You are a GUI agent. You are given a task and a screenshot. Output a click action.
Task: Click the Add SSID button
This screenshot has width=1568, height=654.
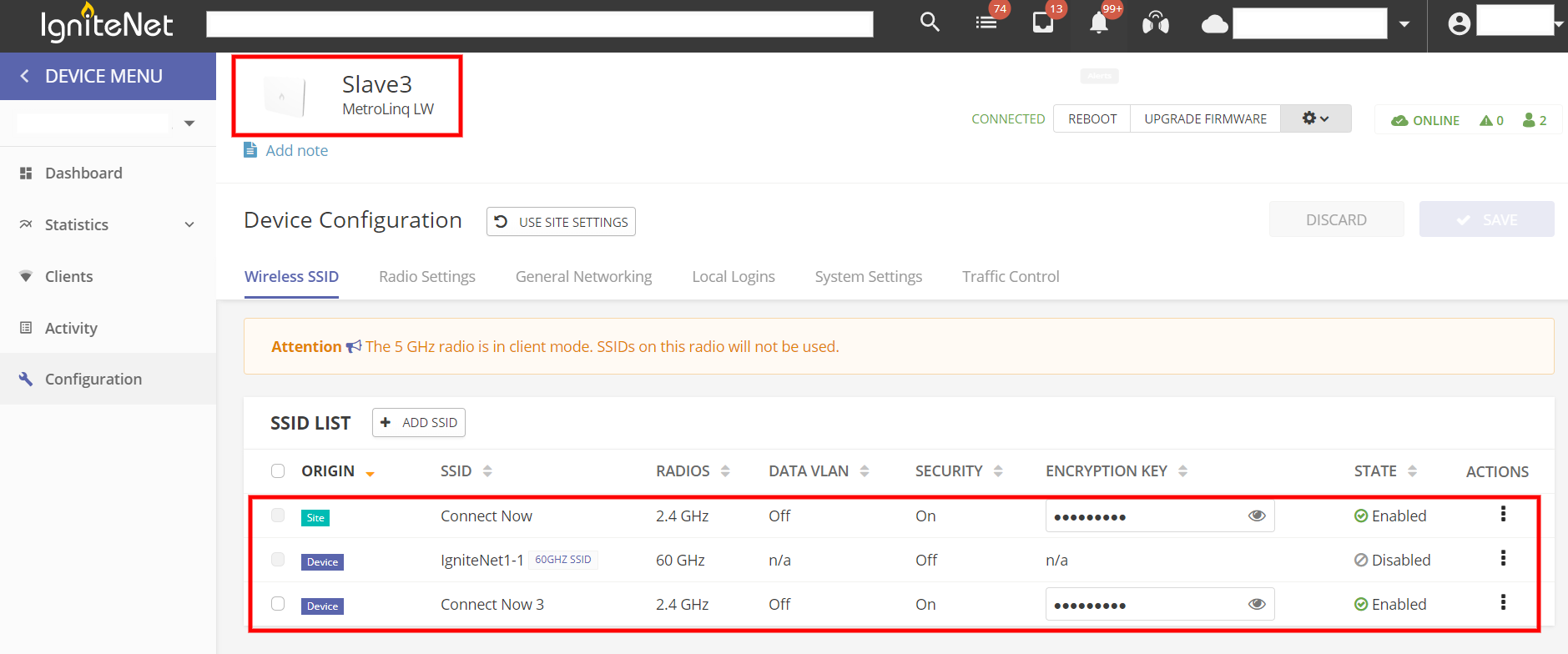418,422
